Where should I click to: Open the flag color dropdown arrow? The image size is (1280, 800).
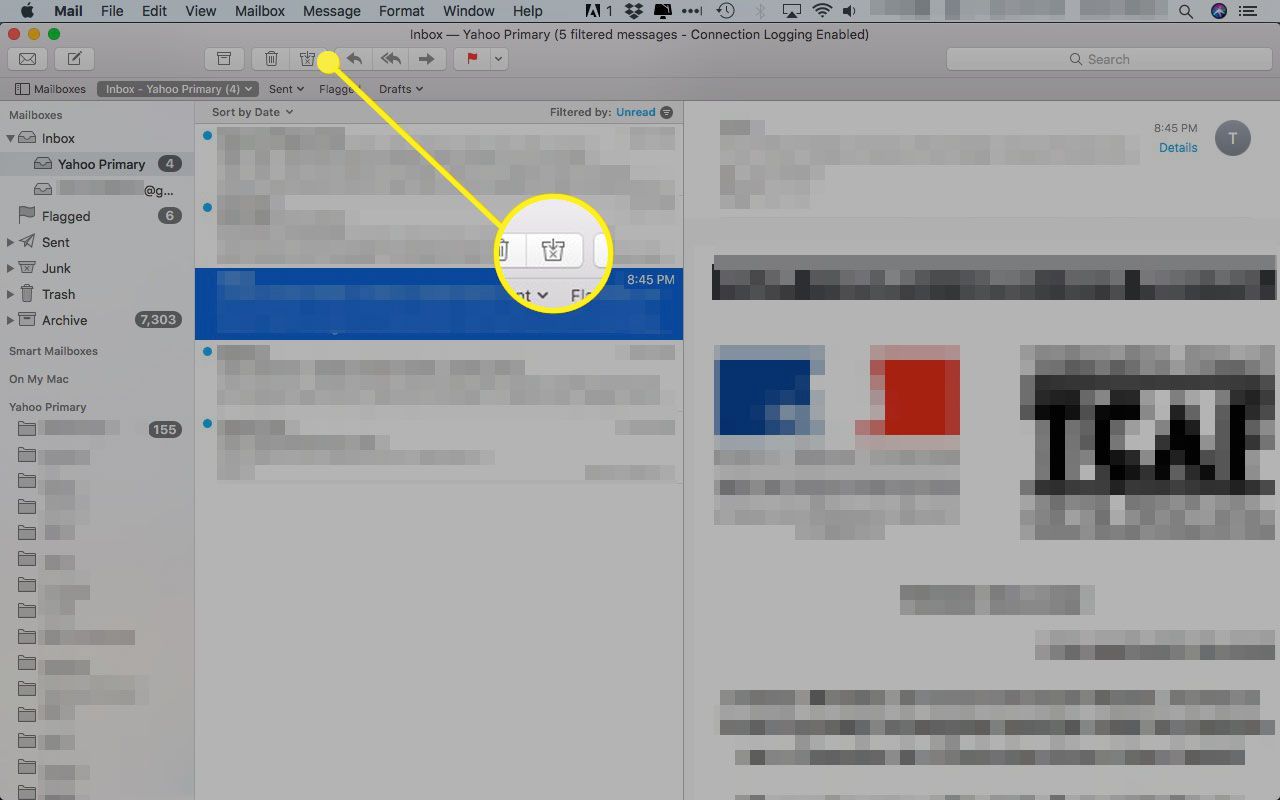(x=498, y=59)
